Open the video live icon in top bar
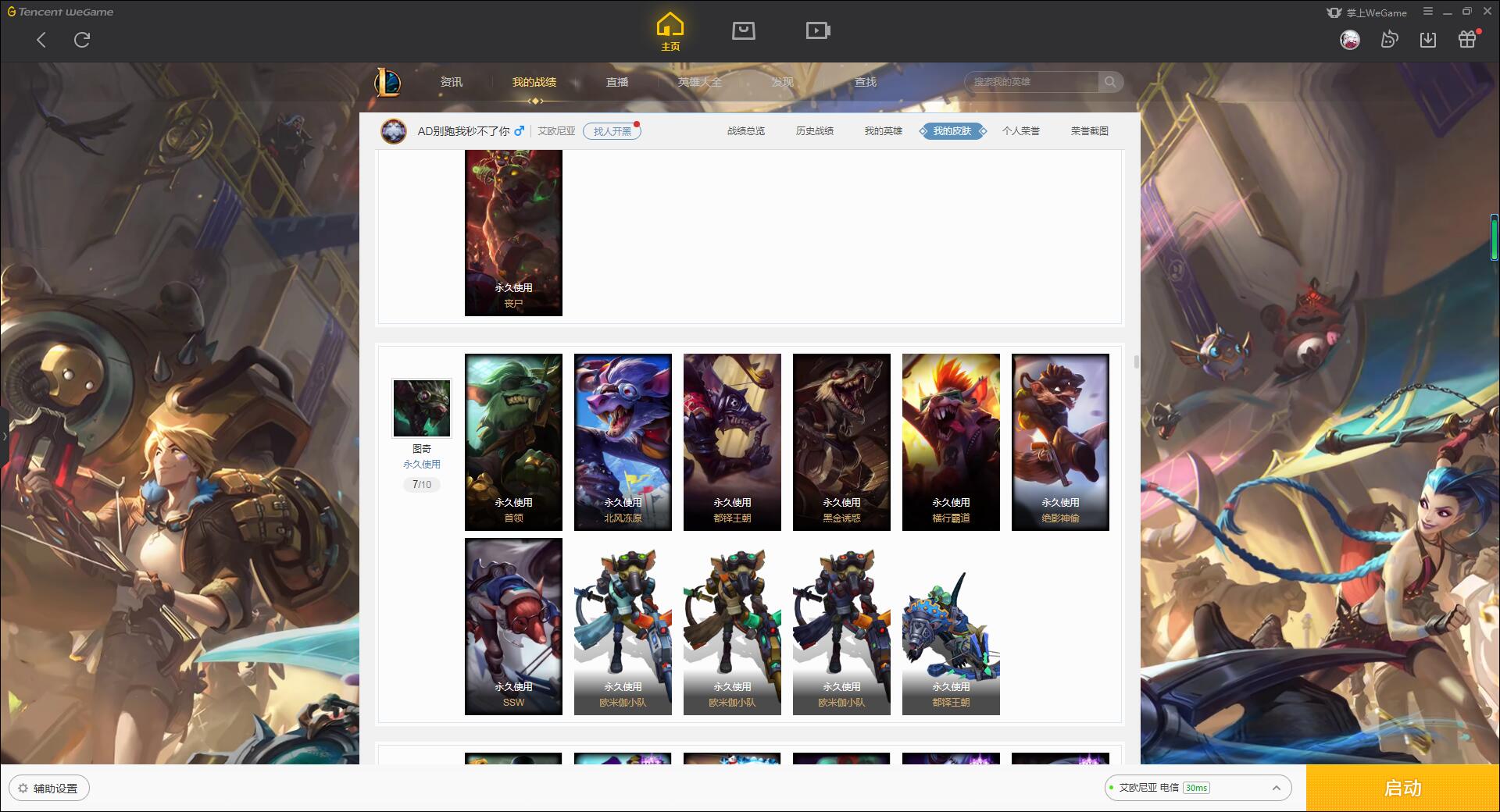 [817, 30]
